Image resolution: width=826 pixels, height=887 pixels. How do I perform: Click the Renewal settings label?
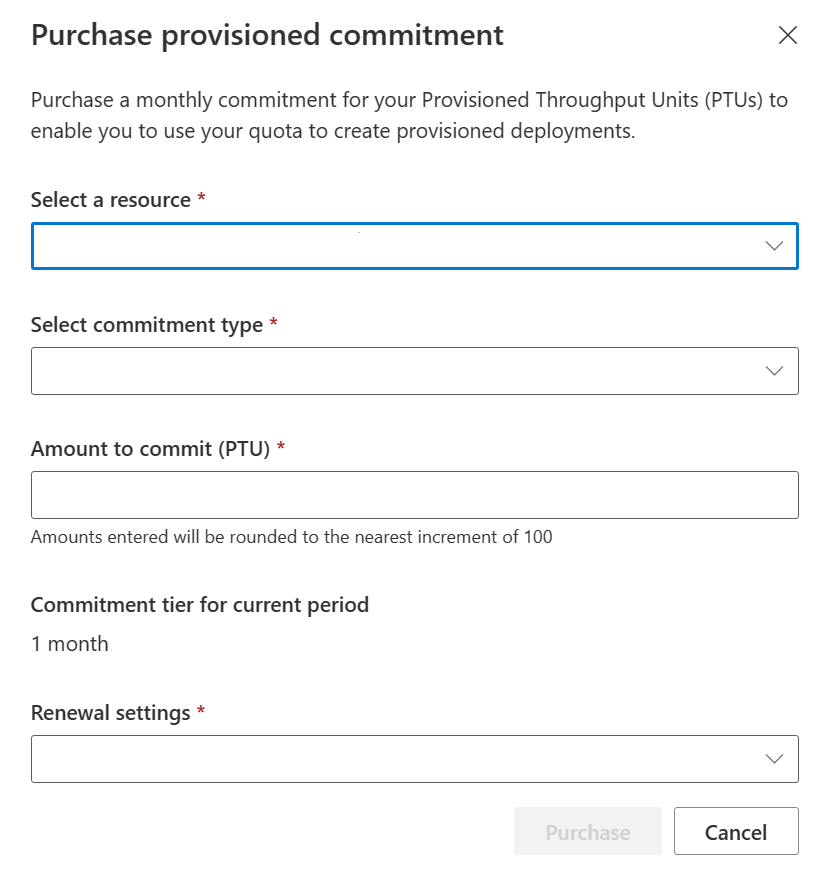pyautogui.click(x=111, y=713)
